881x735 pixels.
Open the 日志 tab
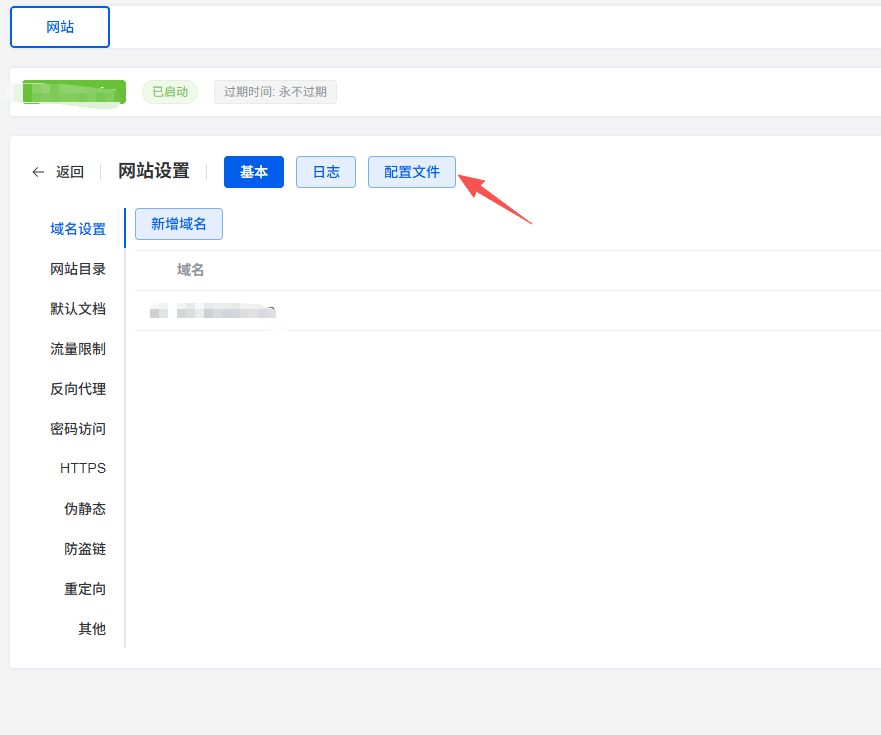[326, 172]
